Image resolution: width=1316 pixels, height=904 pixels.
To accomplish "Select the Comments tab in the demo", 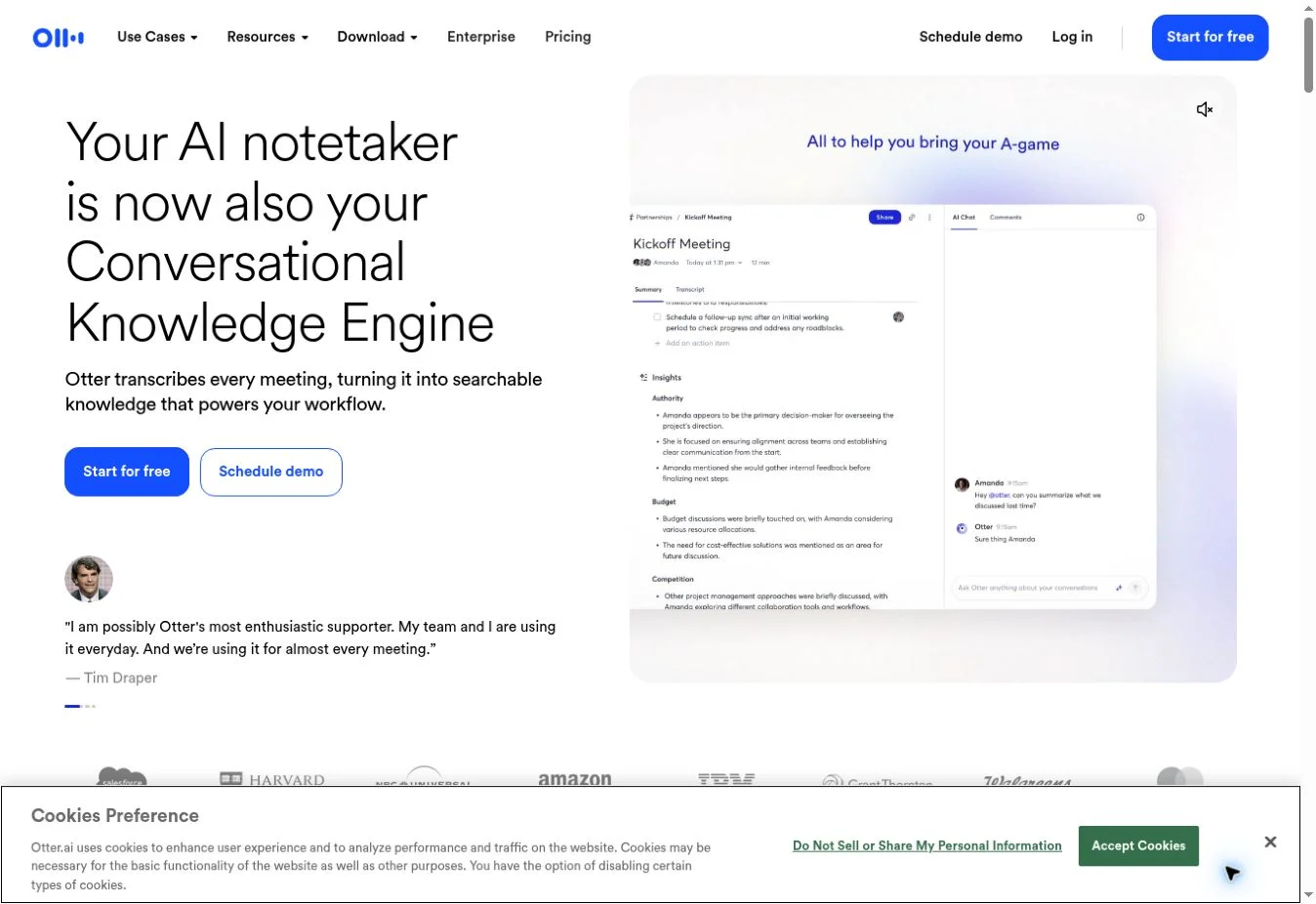I will [x=1006, y=218].
